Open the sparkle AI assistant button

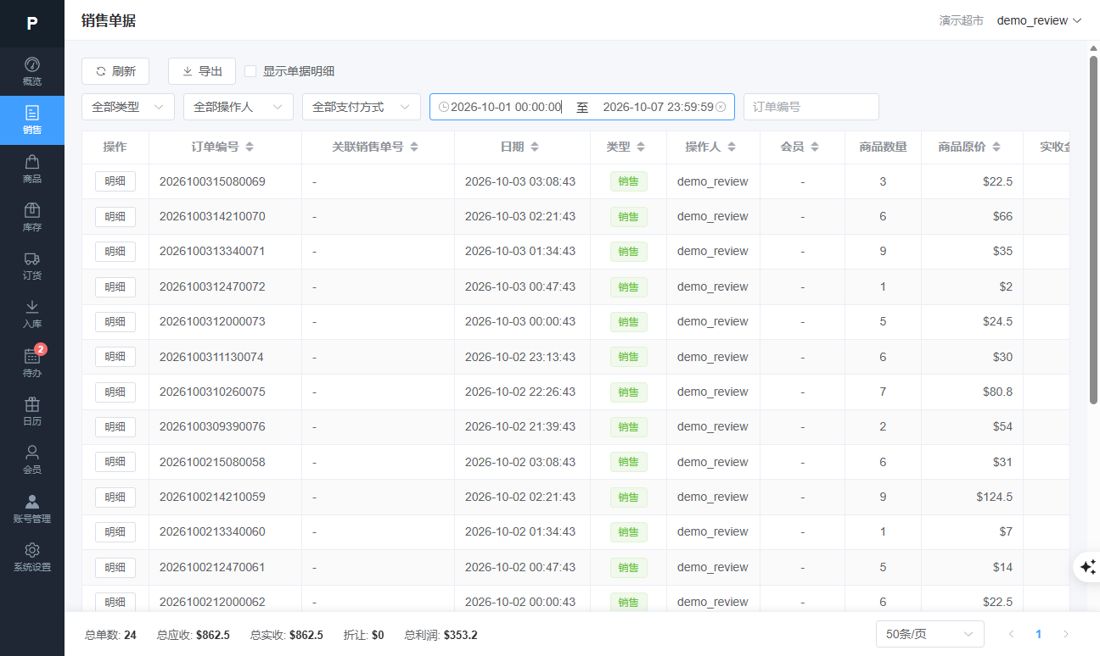coord(1088,566)
